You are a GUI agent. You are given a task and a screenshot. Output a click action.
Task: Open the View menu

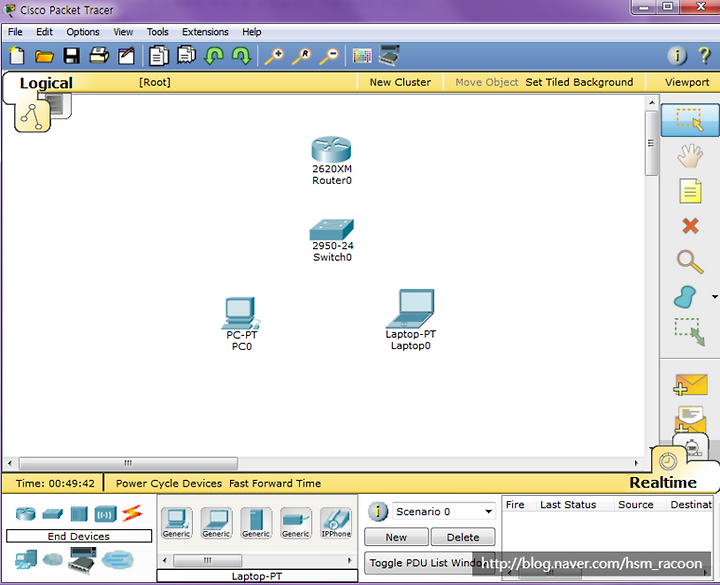point(123,32)
